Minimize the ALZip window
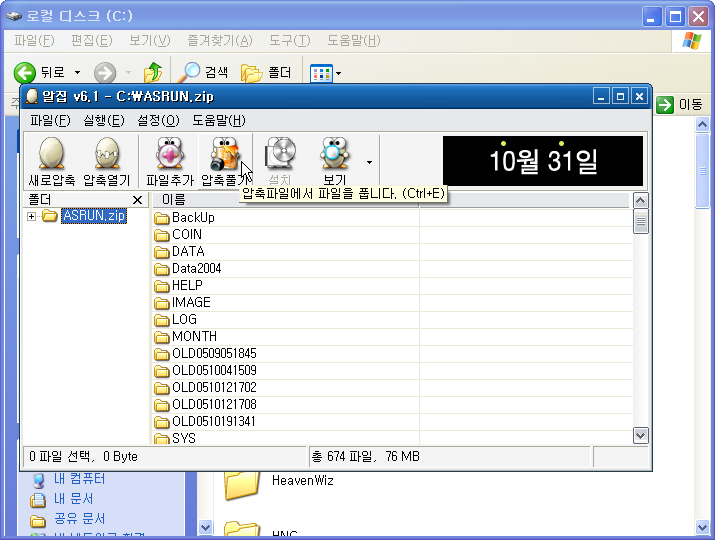715x540 pixels. point(601,97)
